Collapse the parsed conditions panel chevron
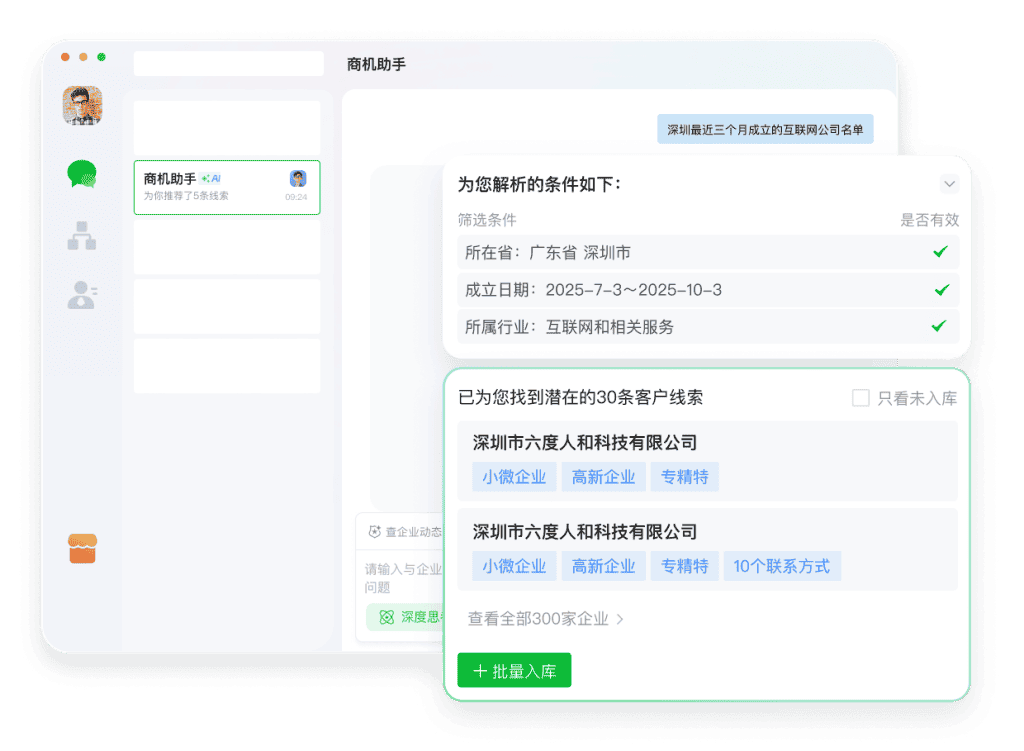This screenshot has width=1024, height=751. pyautogui.click(x=949, y=184)
